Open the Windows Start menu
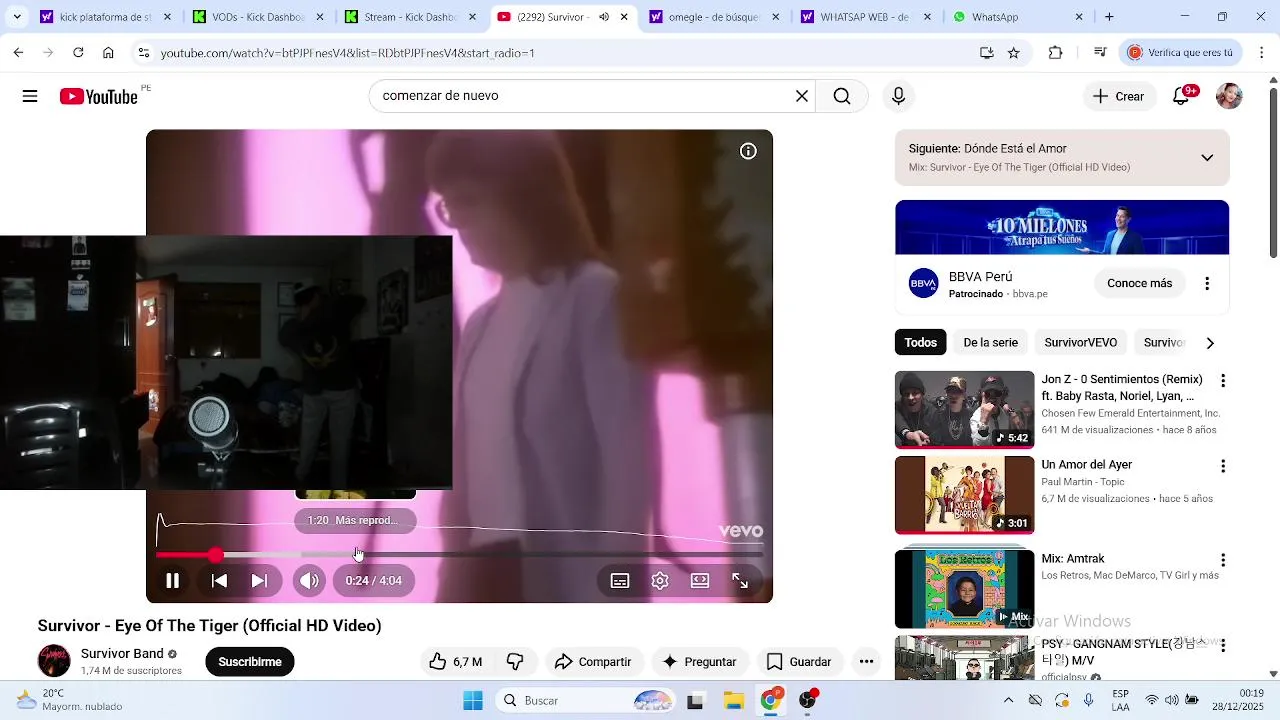1280x720 pixels. click(473, 700)
